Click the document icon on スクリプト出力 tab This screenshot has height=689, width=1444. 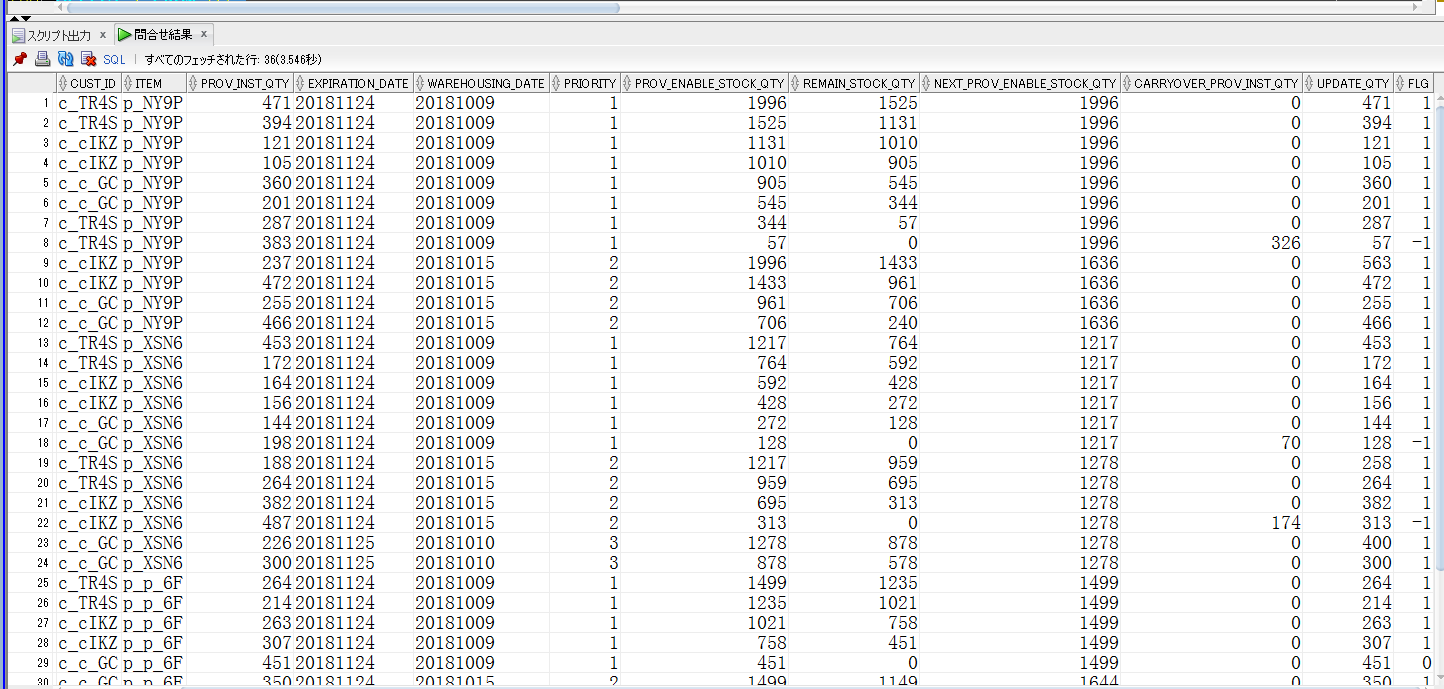point(17,33)
